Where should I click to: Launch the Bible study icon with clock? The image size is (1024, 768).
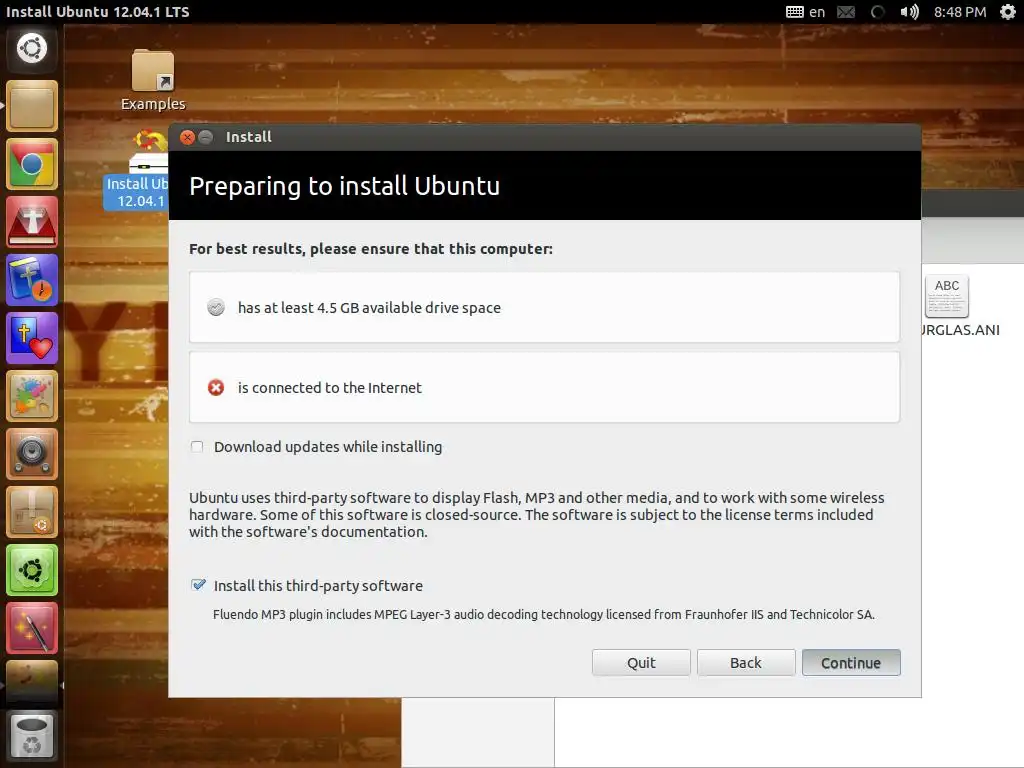(x=31, y=280)
